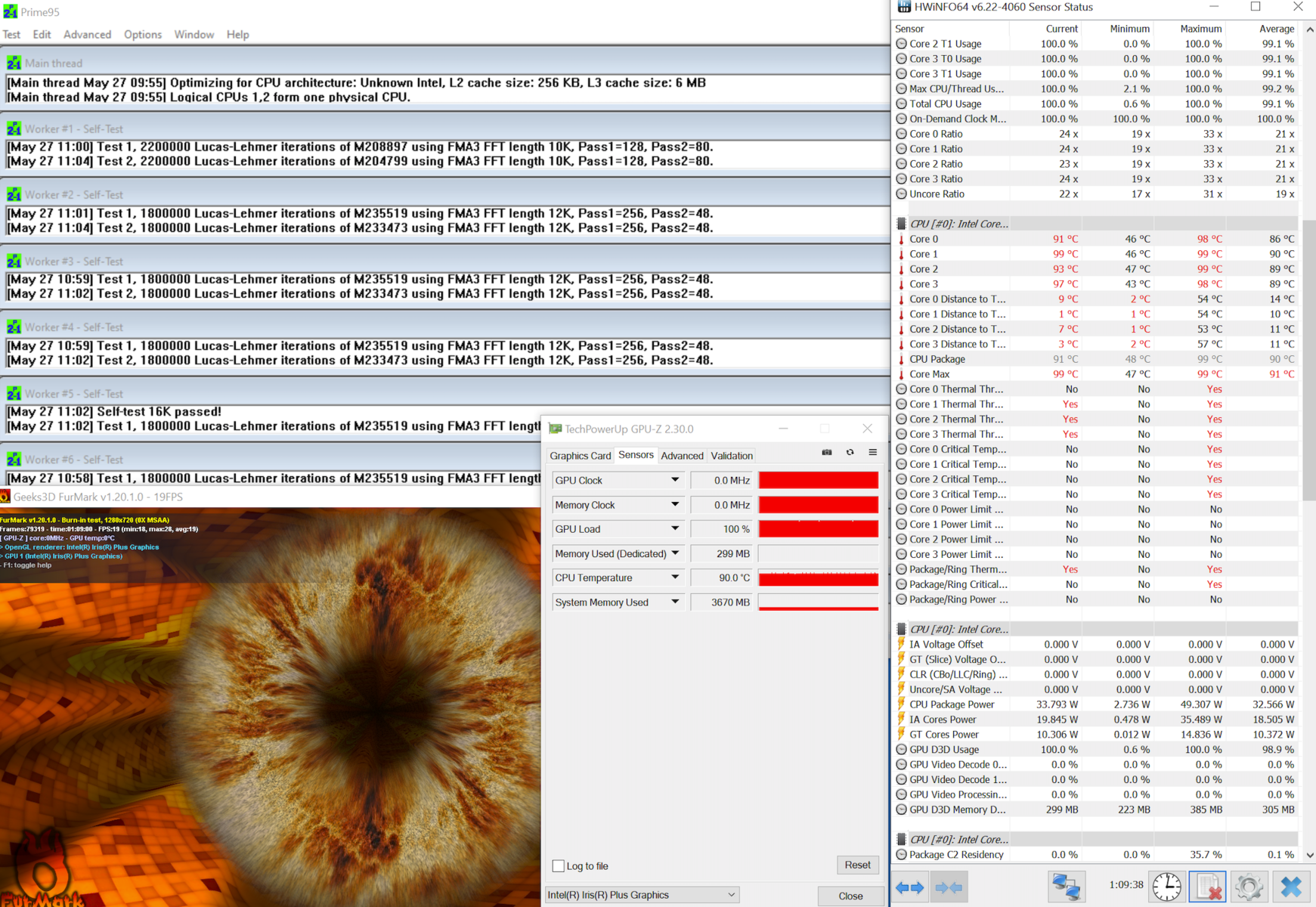Image resolution: width=1316 pixels, height=907 pixels.
Task: Open Prime95 Help menu
Action: point(237,34)
